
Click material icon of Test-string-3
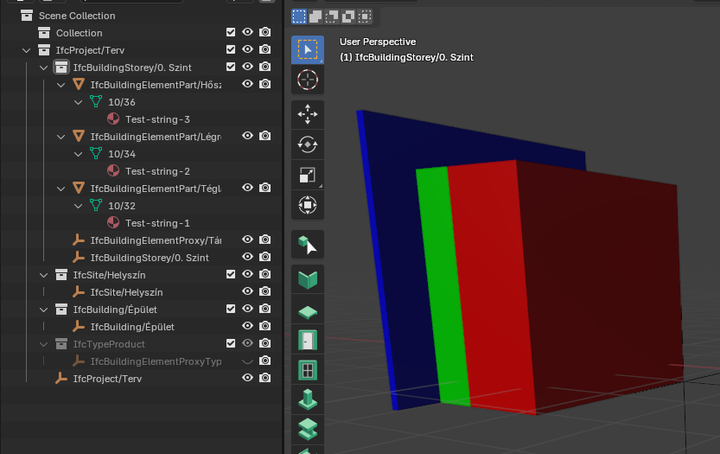(x=113, y=119)
